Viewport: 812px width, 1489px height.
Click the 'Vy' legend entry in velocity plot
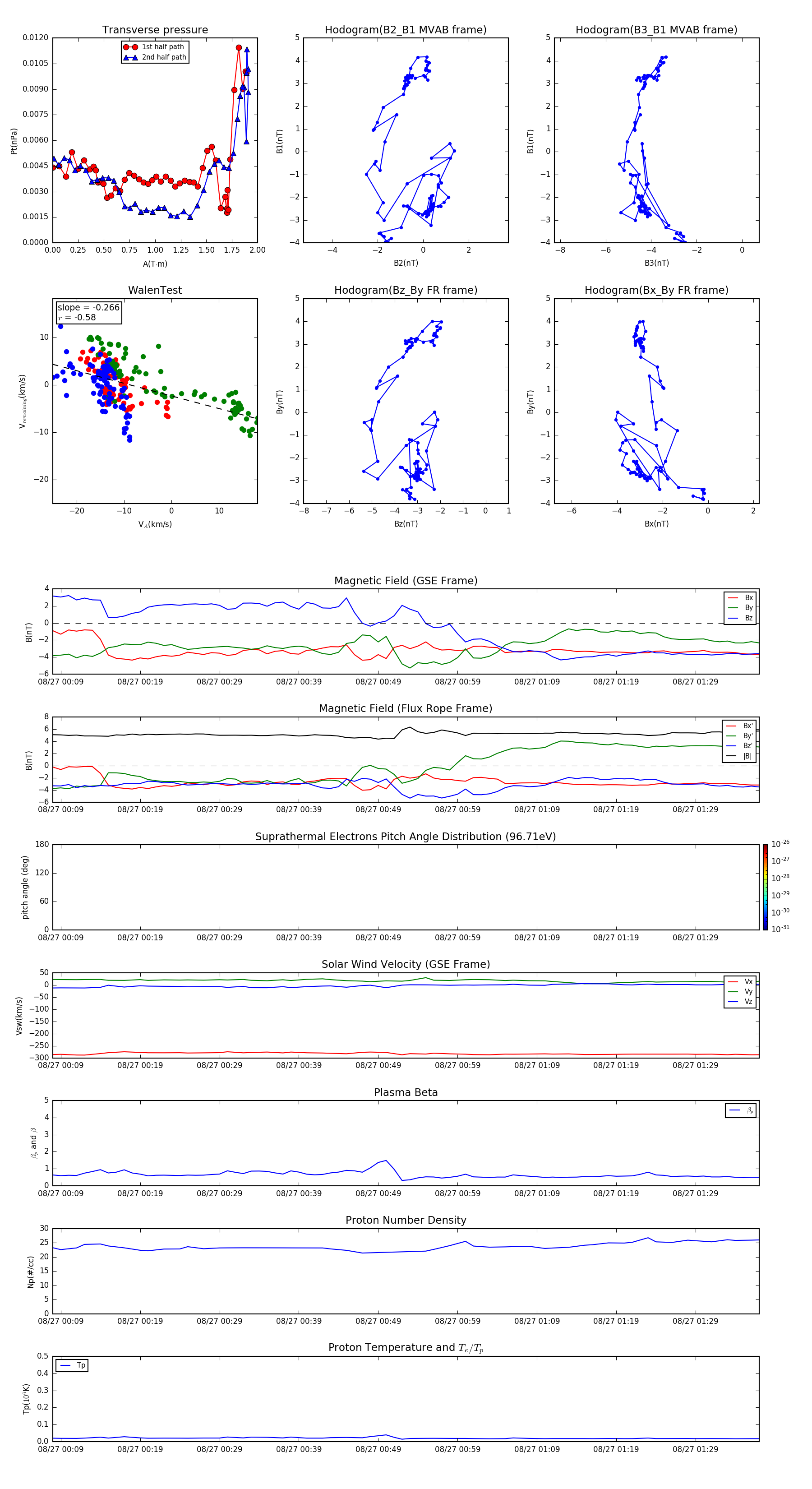tap(740, 992)
